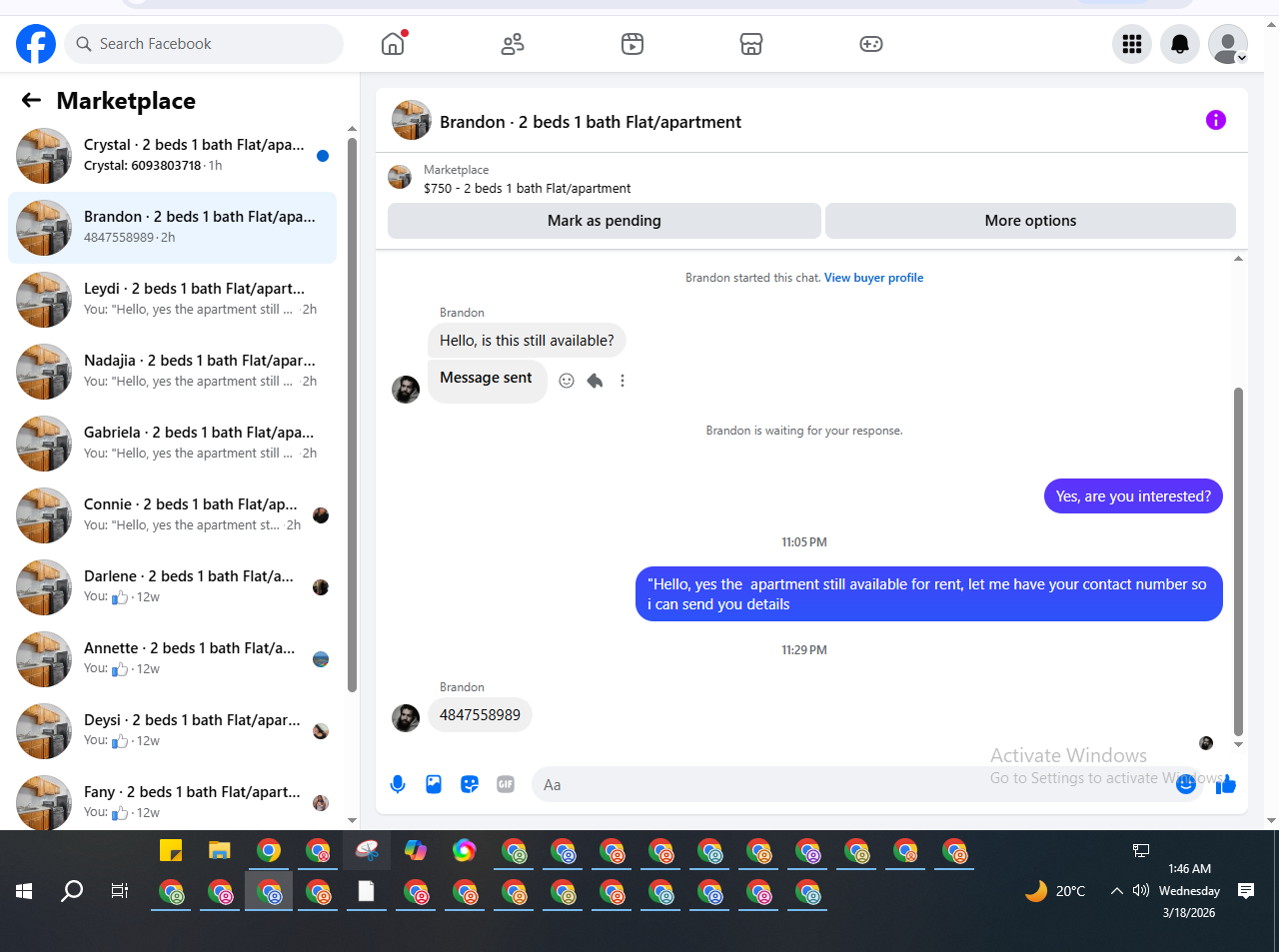Click the Search Facebook field
This screenshot has height=952, width=1279.
click(204, 44)
